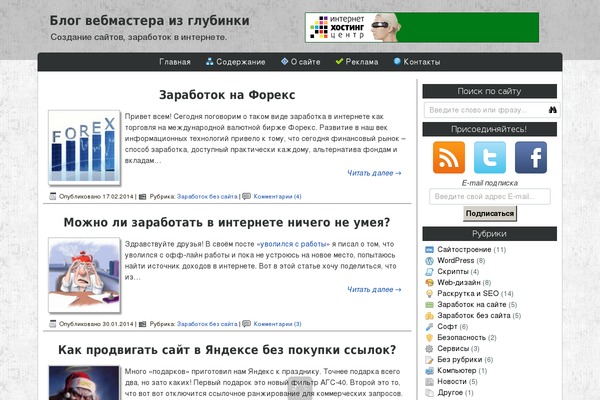The width and height of the screenshot is (600, 400).
Task: Select the Раскрутка и SEO (14) category
Action: coord(475,294)
